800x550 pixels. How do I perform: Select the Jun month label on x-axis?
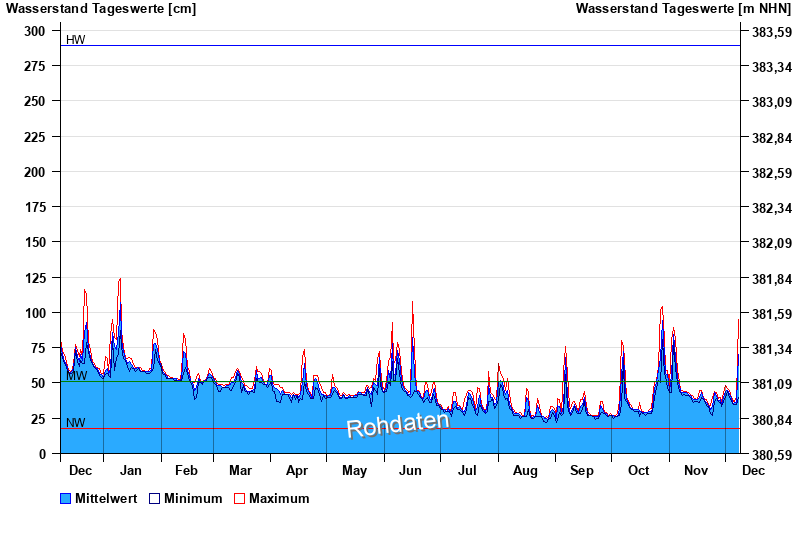411,470
